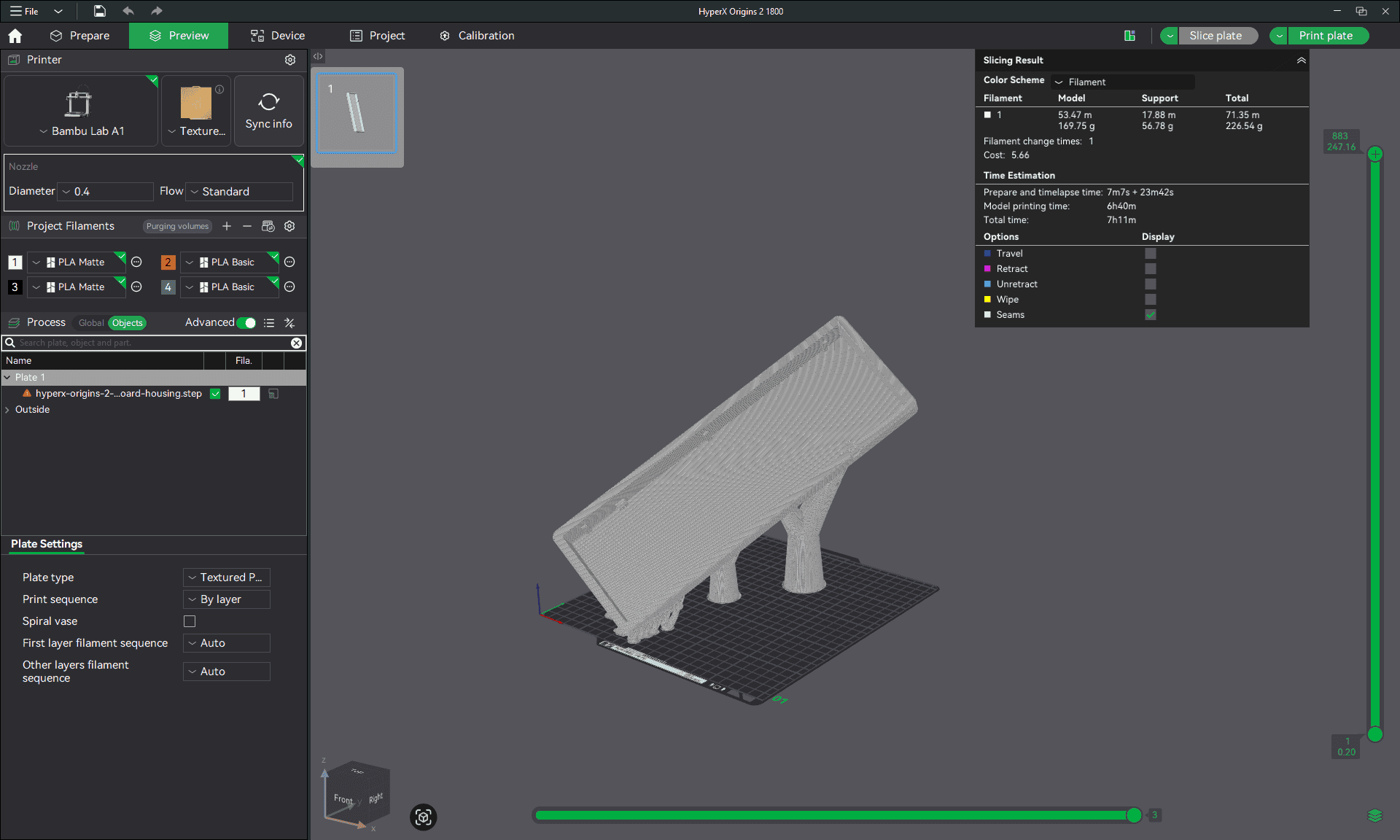This screenshot has height=840, width=1400.
Task: Clear the process search field
Action: click(x=296, y=343)
